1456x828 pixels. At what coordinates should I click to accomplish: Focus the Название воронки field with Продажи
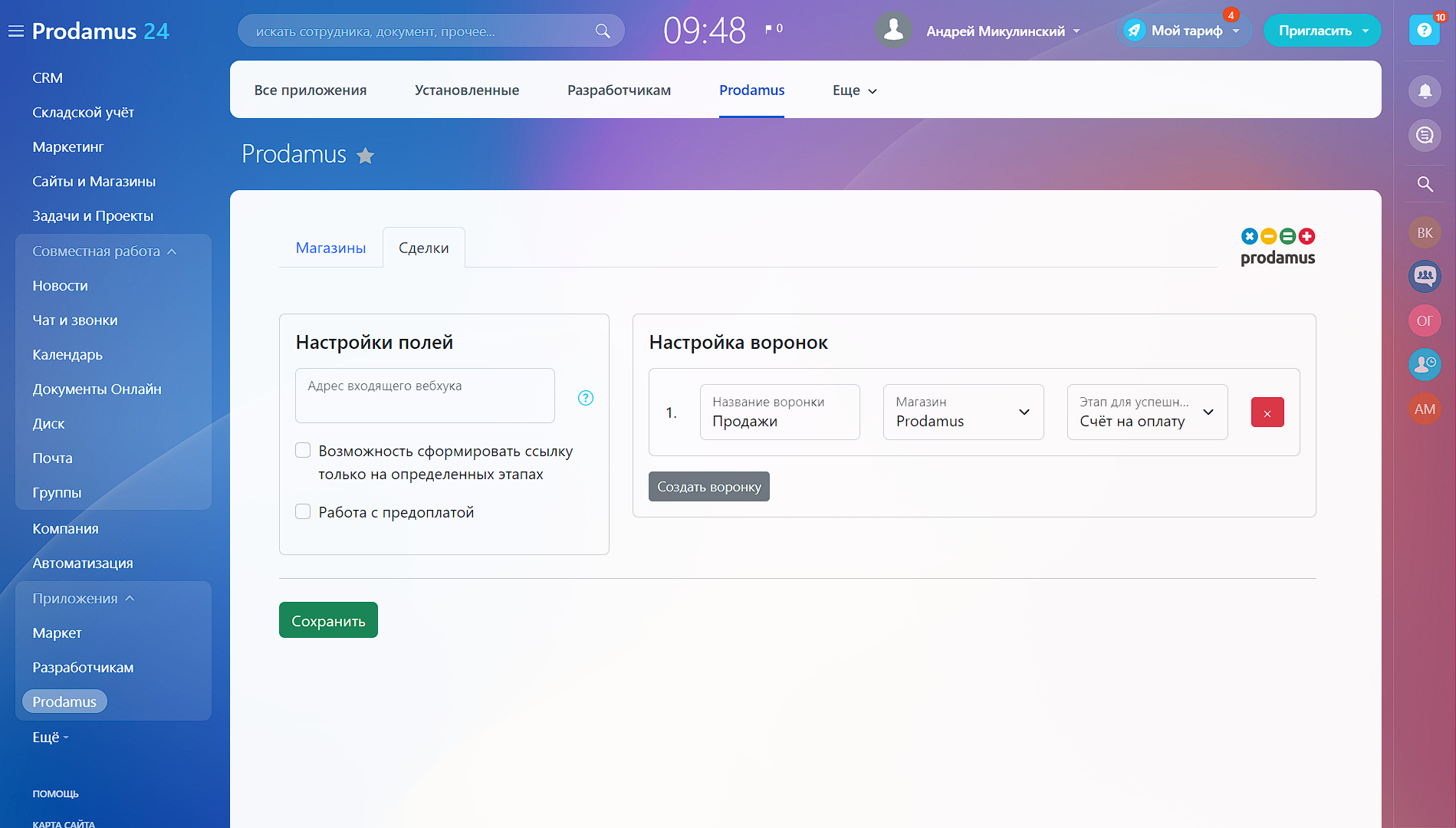780,412
